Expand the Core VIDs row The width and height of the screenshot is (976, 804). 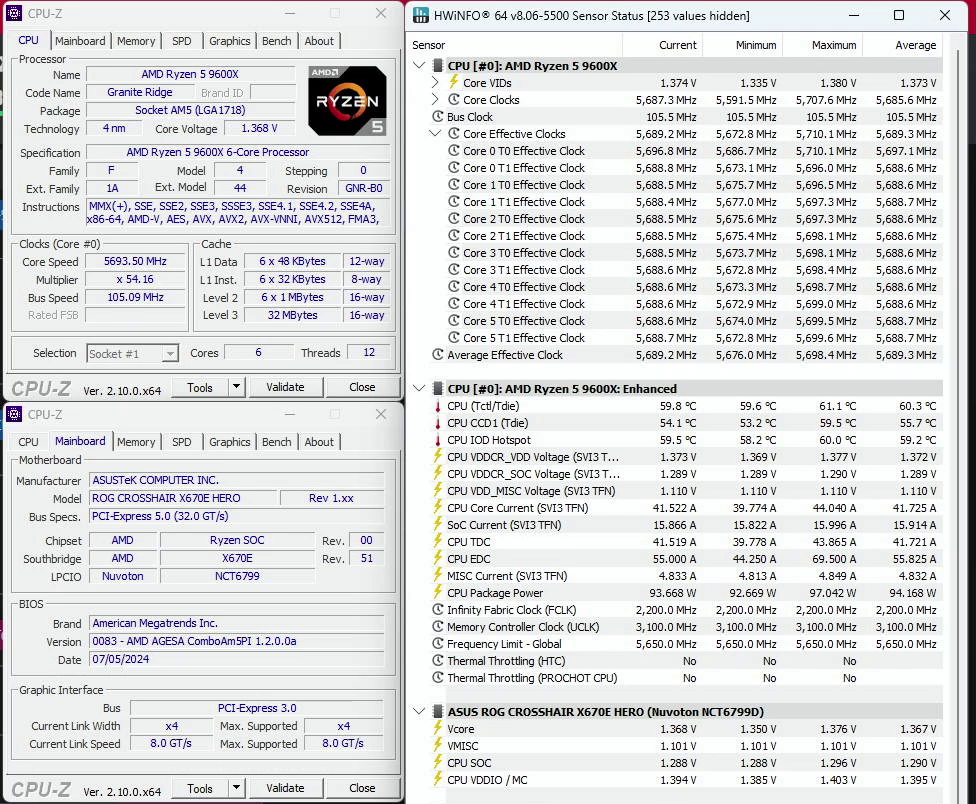[435, 82]
